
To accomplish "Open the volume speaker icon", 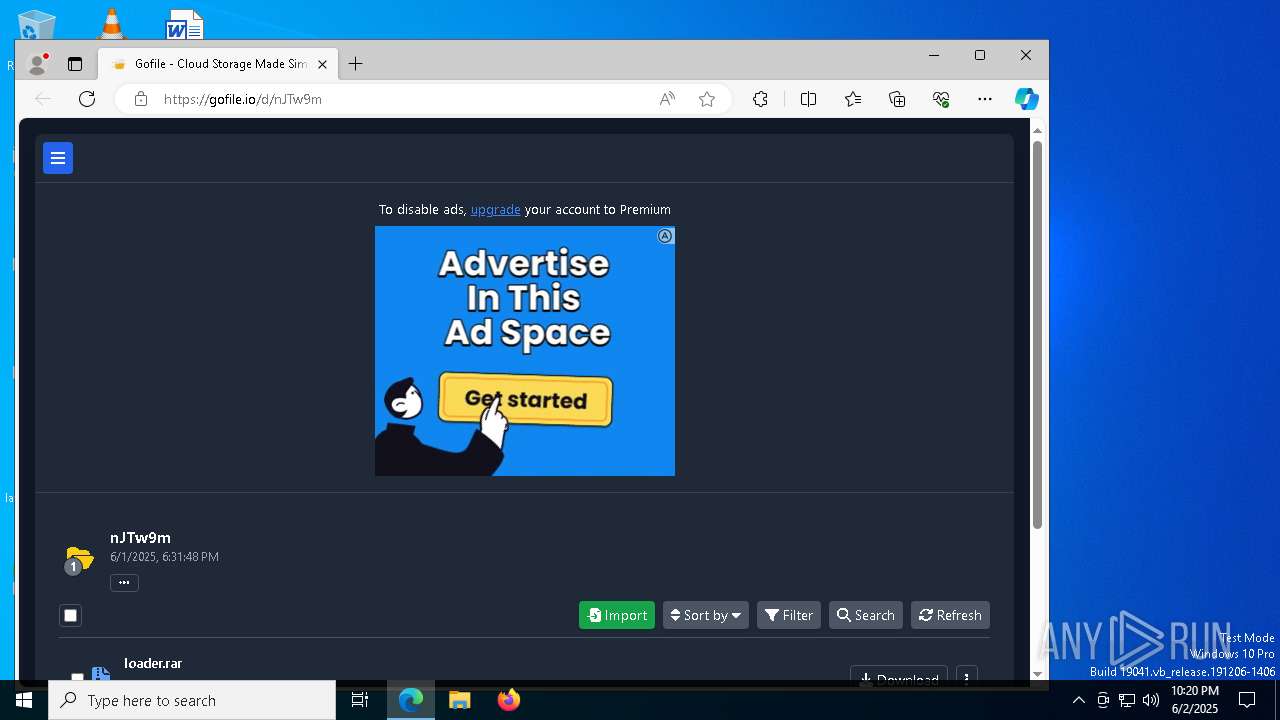I will [1151, 700].
